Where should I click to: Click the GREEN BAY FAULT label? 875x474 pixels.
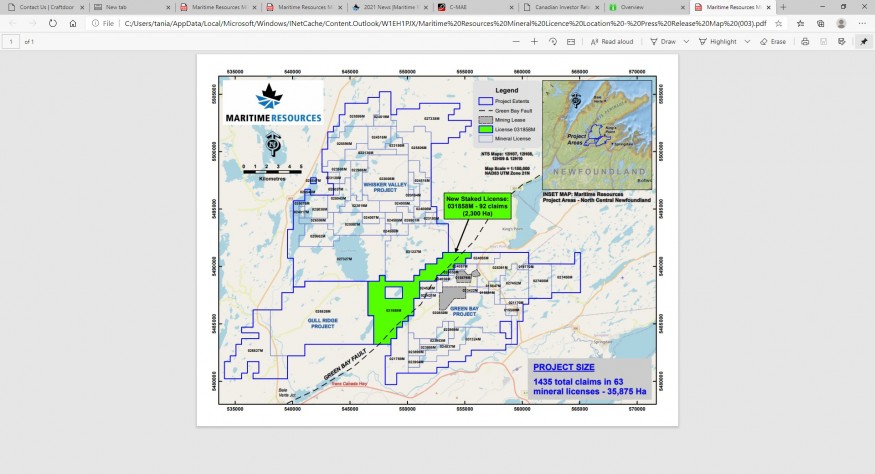[345, 365]
